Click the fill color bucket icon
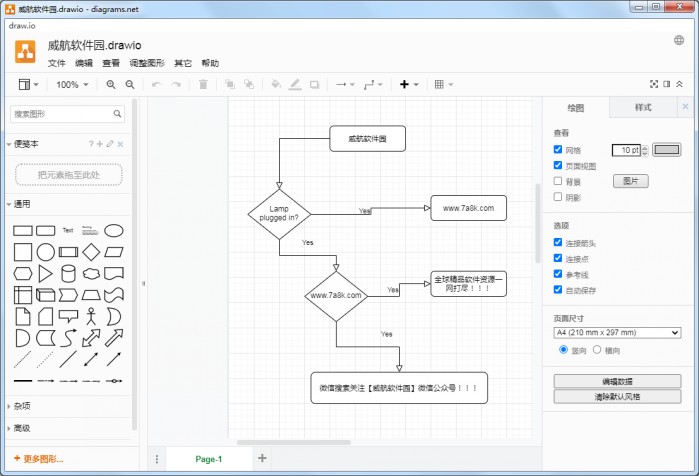The image size is (699, 476). 276,84
